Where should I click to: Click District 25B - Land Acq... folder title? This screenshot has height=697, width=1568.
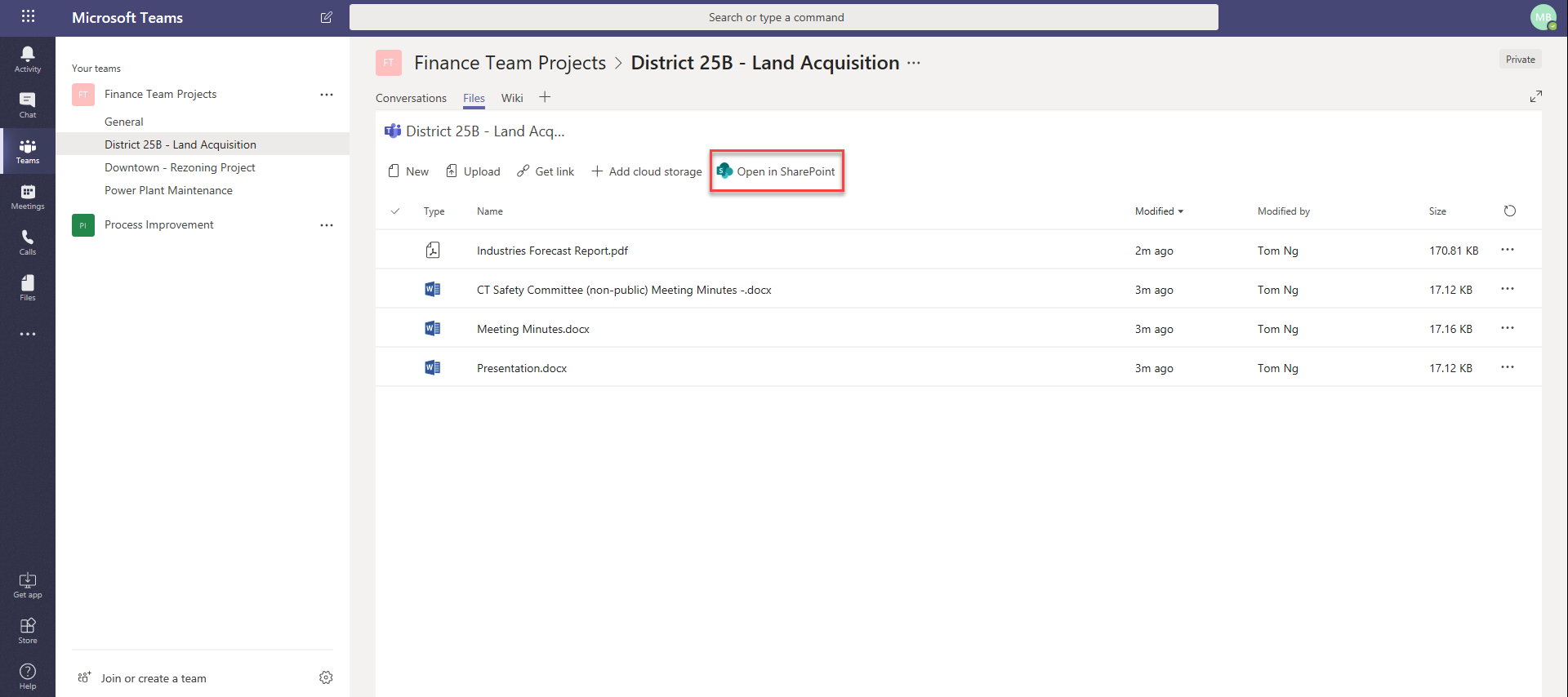point(485,131)
